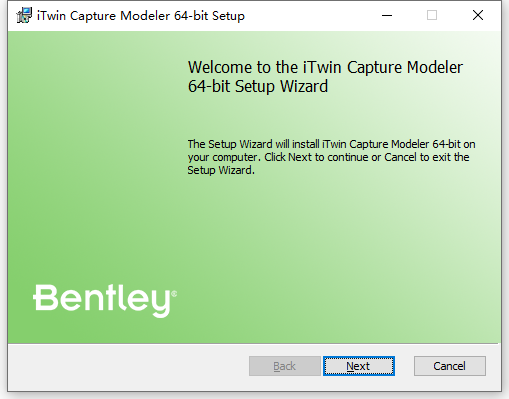Image resolution: width=509 pixels, height=399 pixels.
Task: Click the "Welcome to the iTwin Capture Modeler" heading
Action: coord(325,77)
